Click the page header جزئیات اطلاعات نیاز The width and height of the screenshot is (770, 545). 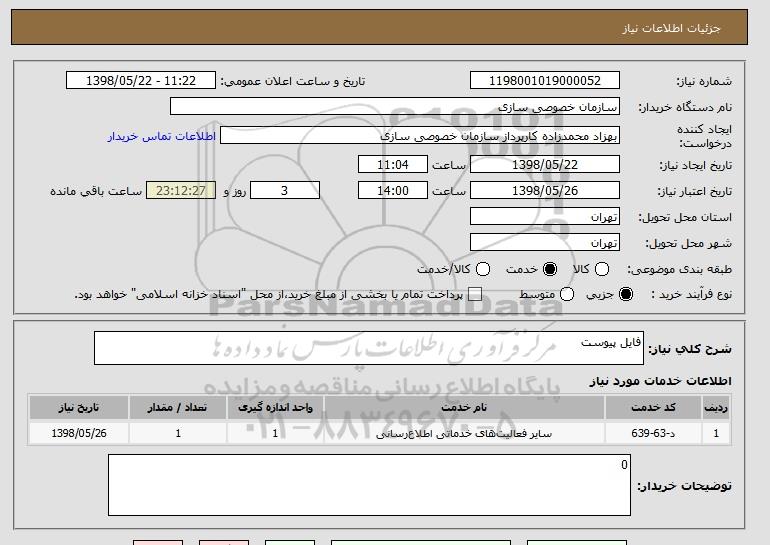(671, 28)
